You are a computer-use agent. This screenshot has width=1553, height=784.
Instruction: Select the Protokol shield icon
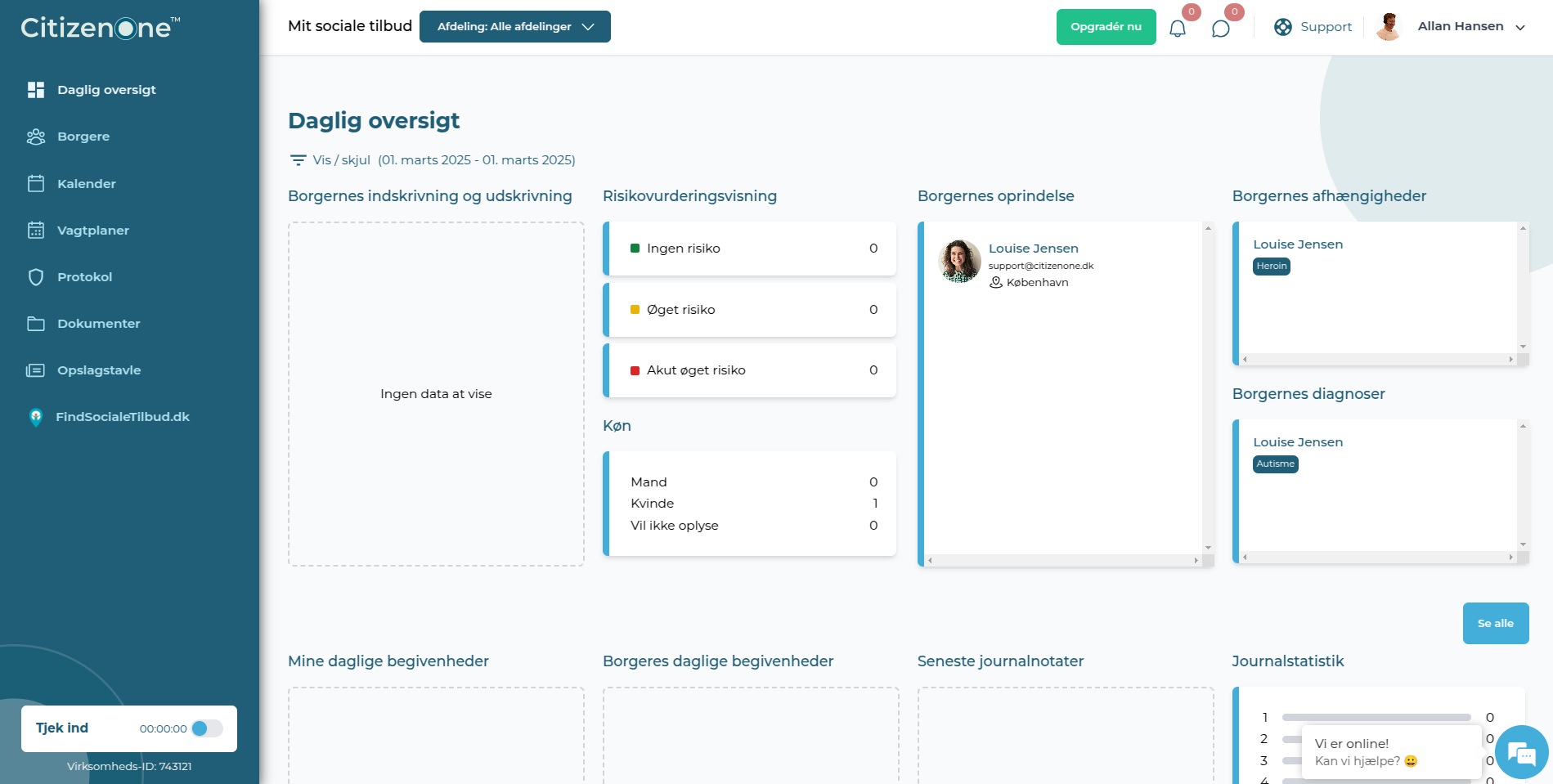[36, 277]
